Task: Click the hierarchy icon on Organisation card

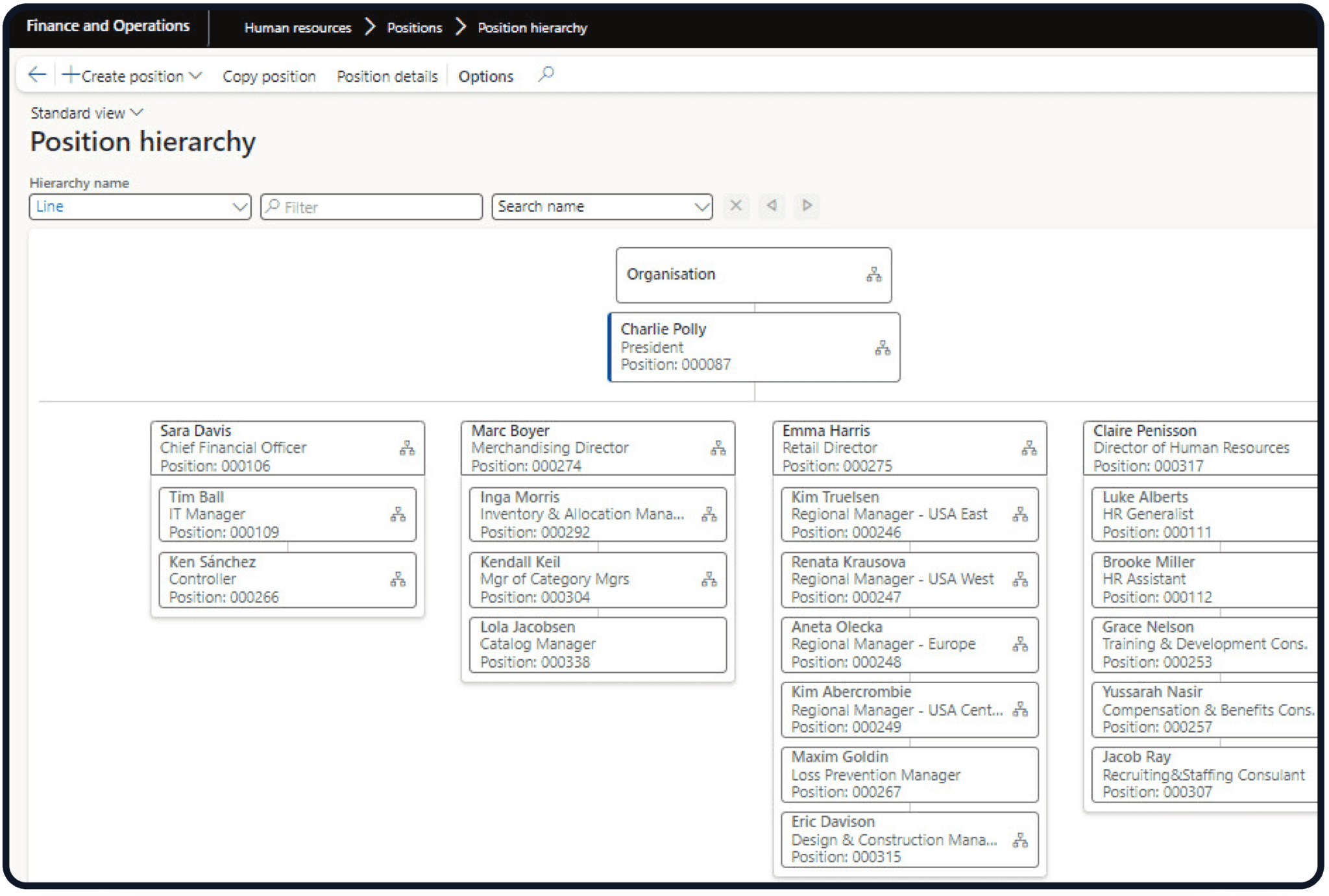Action: point(874,275)
